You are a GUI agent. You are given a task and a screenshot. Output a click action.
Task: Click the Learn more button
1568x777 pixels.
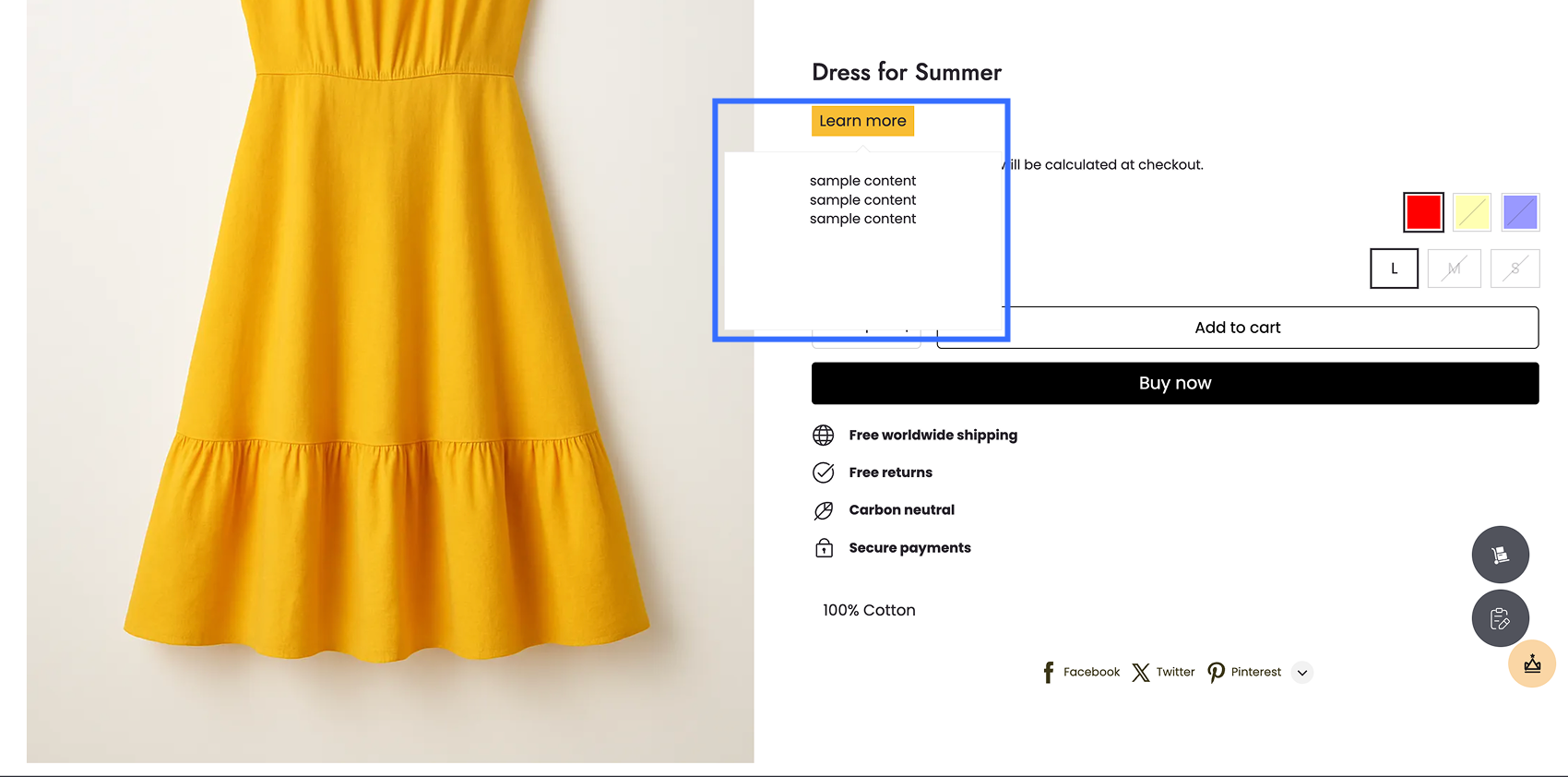(862, 121)
